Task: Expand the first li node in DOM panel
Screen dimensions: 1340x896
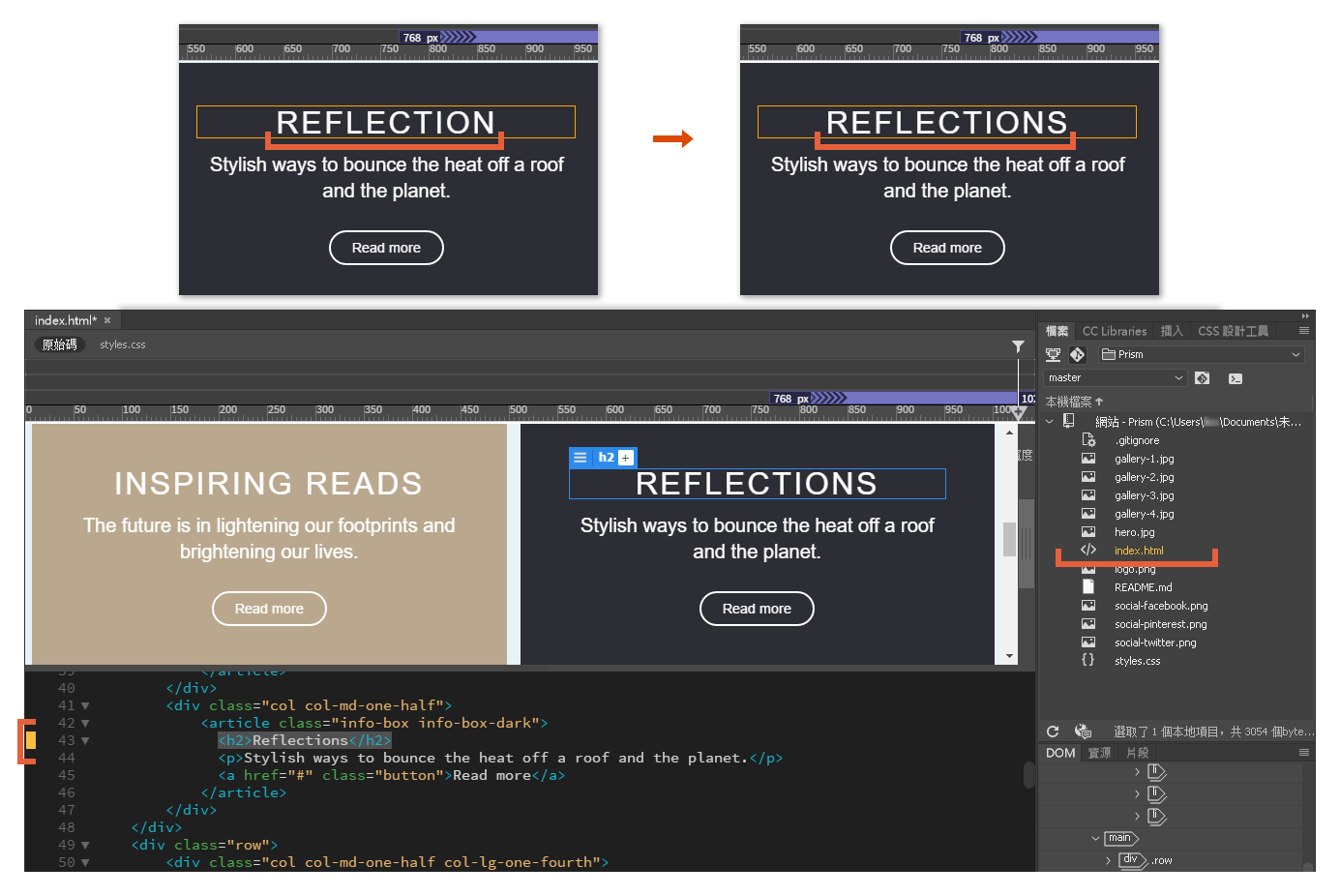Action: pyautogui.click(x=1137, y=771)
